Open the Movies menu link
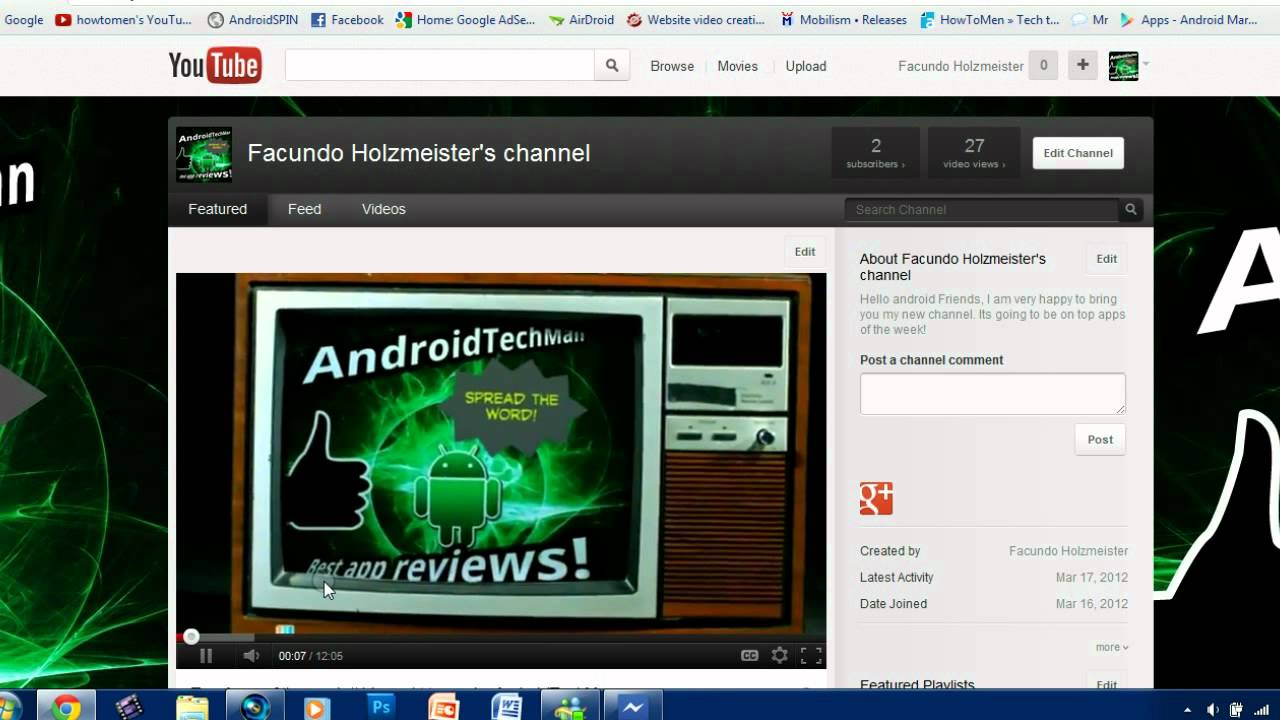 [x=738, y=66]
